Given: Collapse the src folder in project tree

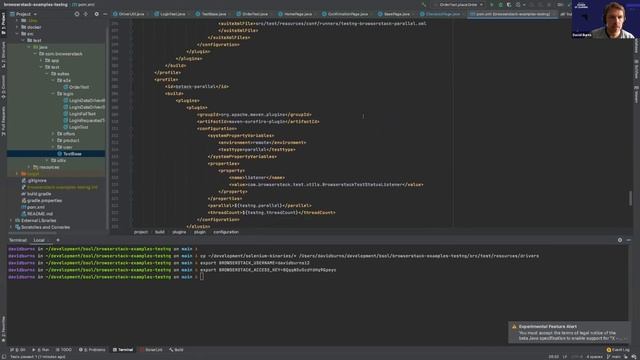Looking at the screenshot, I should [17, 33].
